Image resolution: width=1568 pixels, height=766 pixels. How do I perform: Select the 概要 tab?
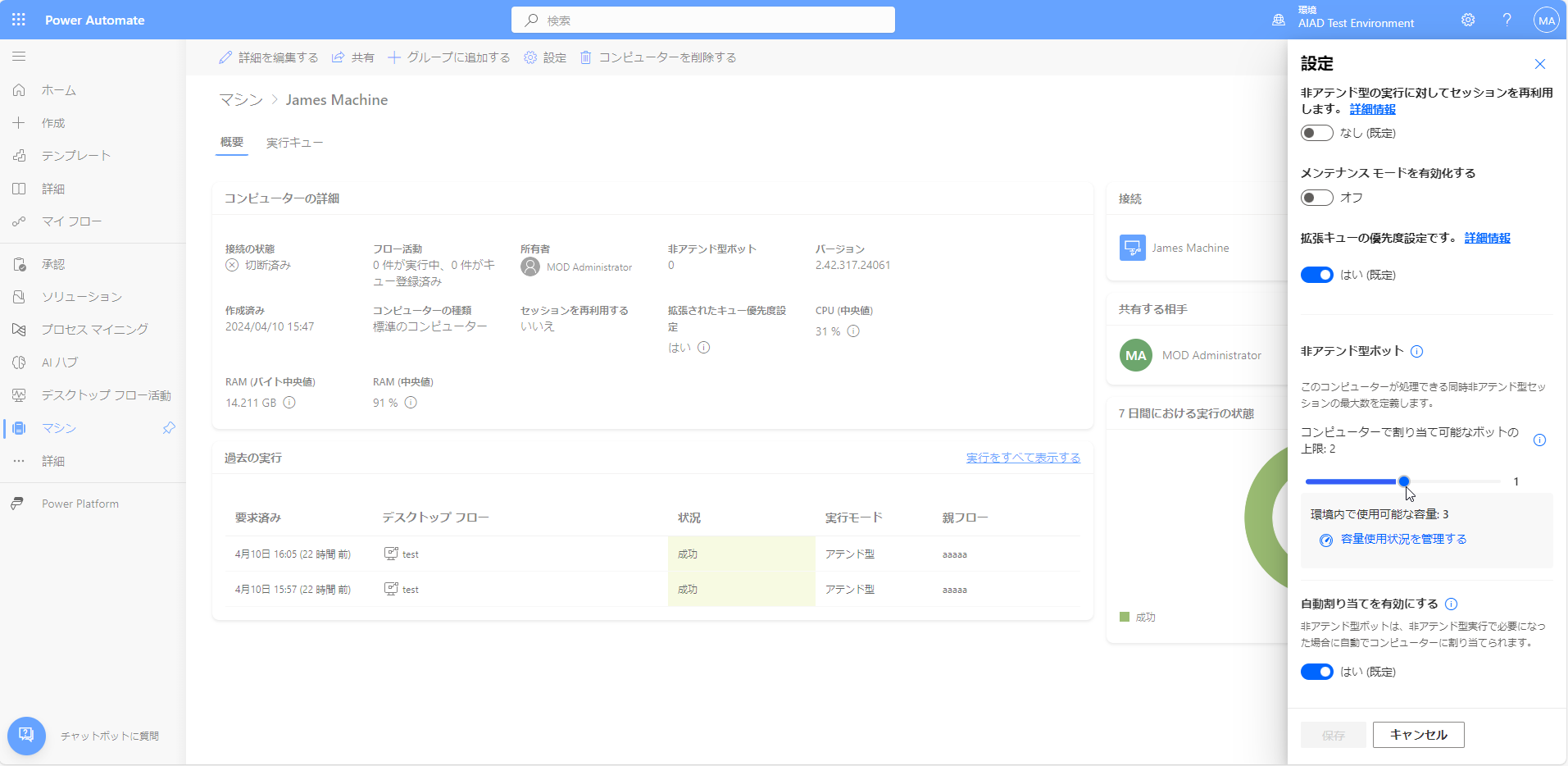232,142
